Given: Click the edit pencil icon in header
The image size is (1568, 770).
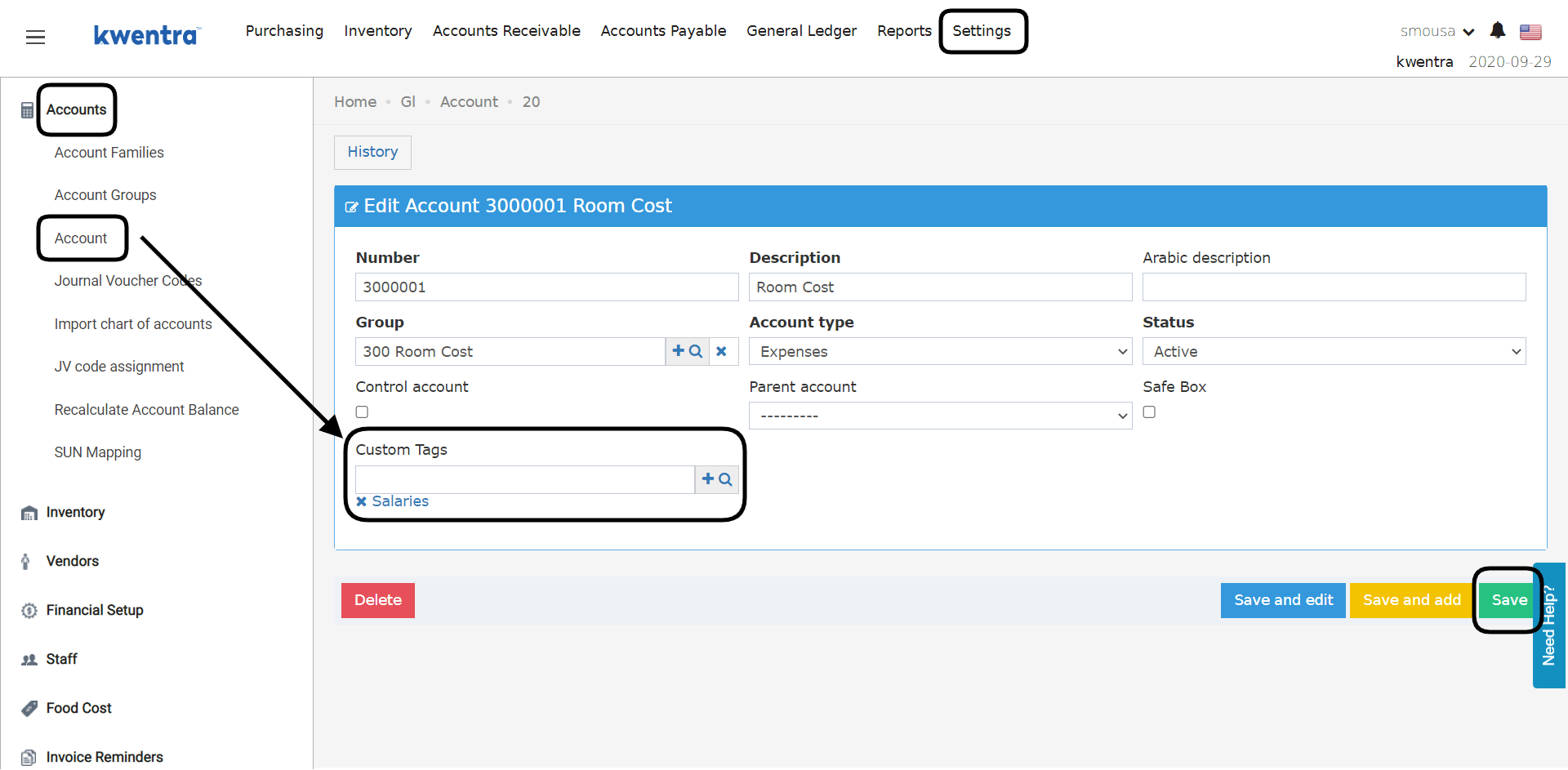Looking at the screenshot, I should point(351,207).
